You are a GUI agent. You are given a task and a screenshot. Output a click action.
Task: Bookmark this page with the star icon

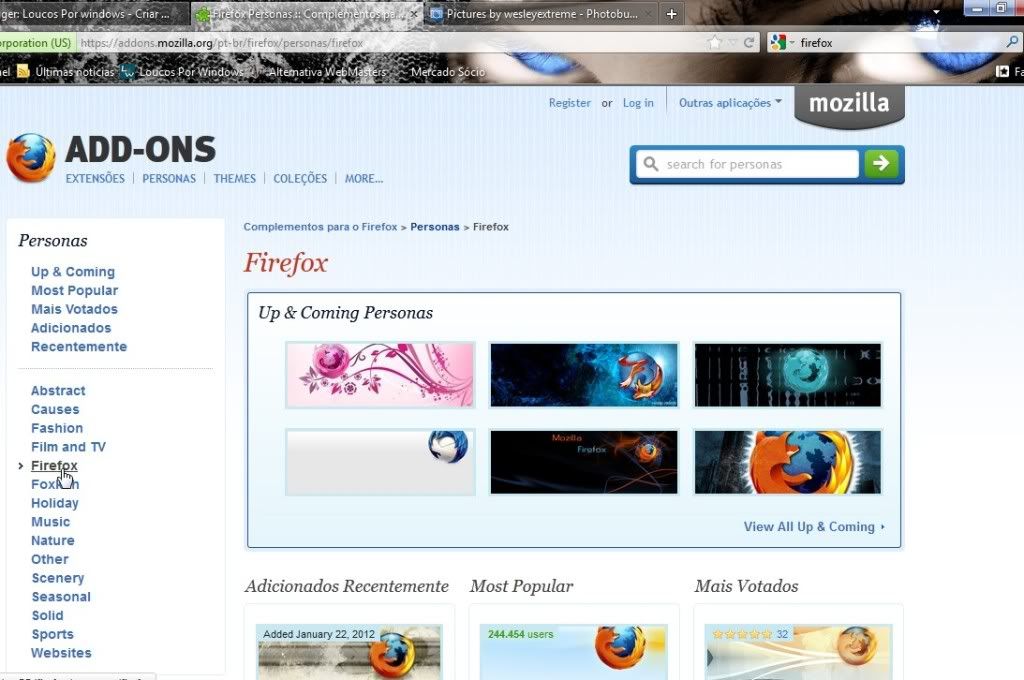point(714,43)
